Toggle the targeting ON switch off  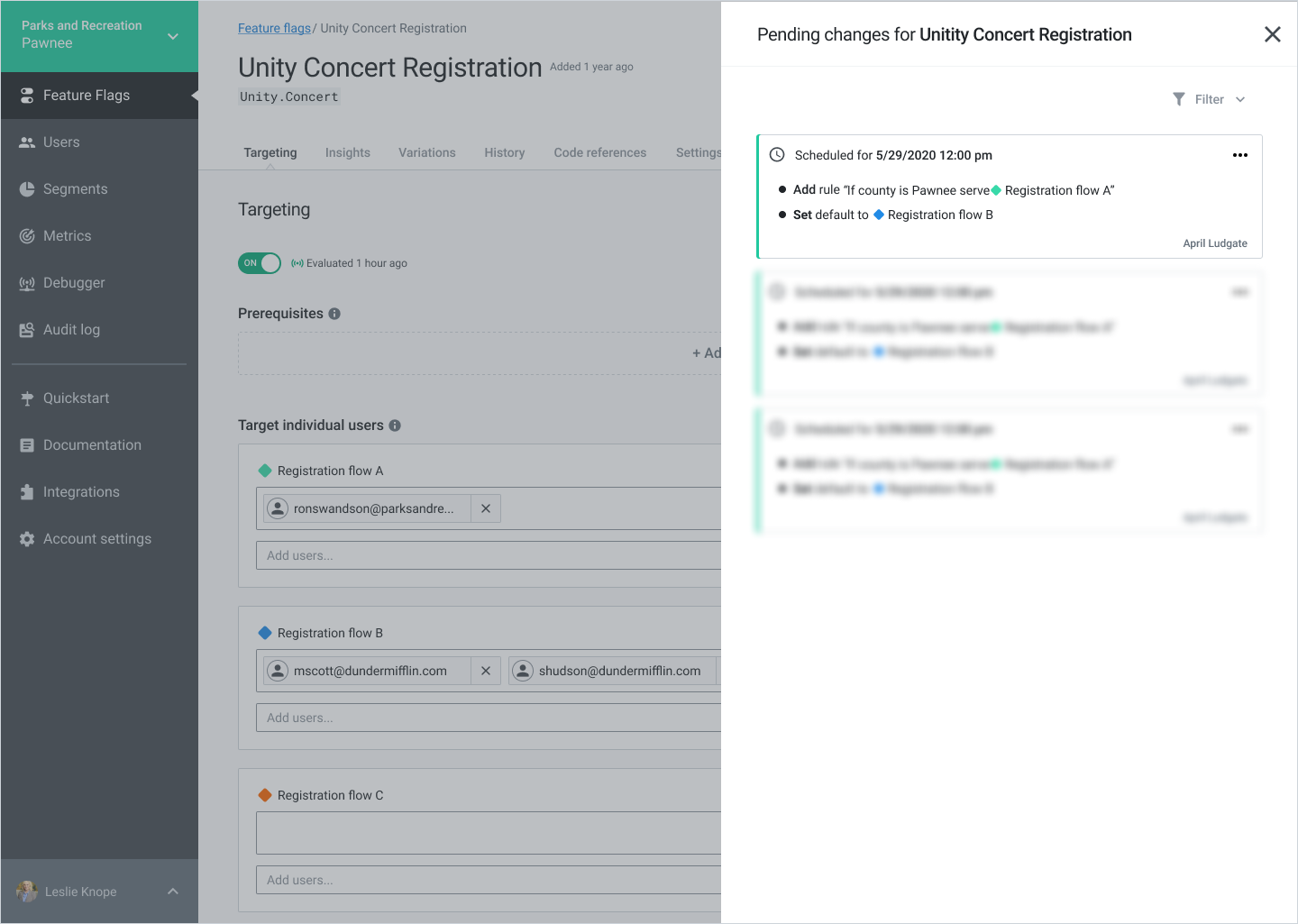pos(260,263)
